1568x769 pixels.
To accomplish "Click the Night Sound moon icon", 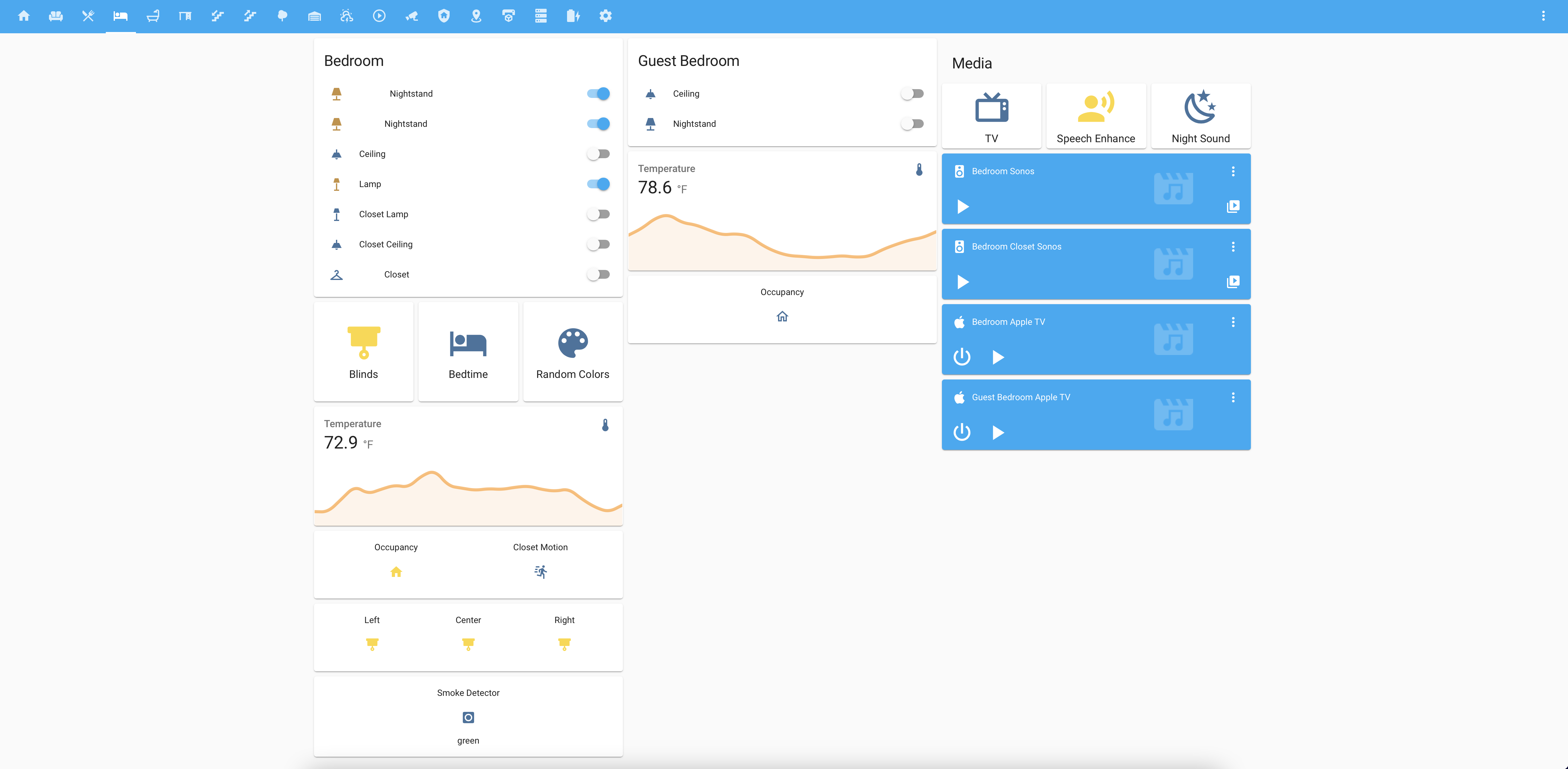I will click(1200, 107).
